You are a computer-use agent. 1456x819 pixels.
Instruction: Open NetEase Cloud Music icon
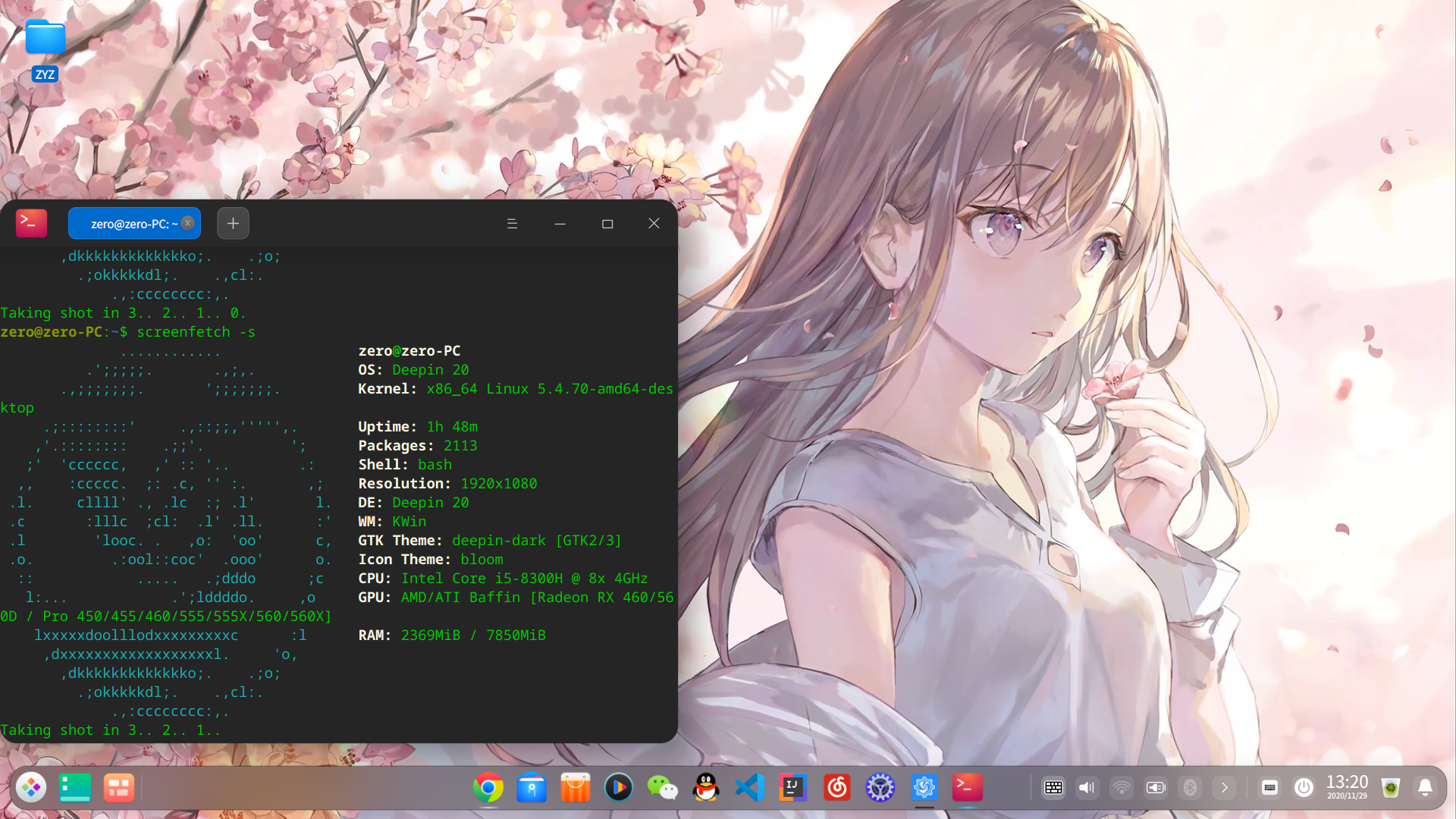point(836,788)
